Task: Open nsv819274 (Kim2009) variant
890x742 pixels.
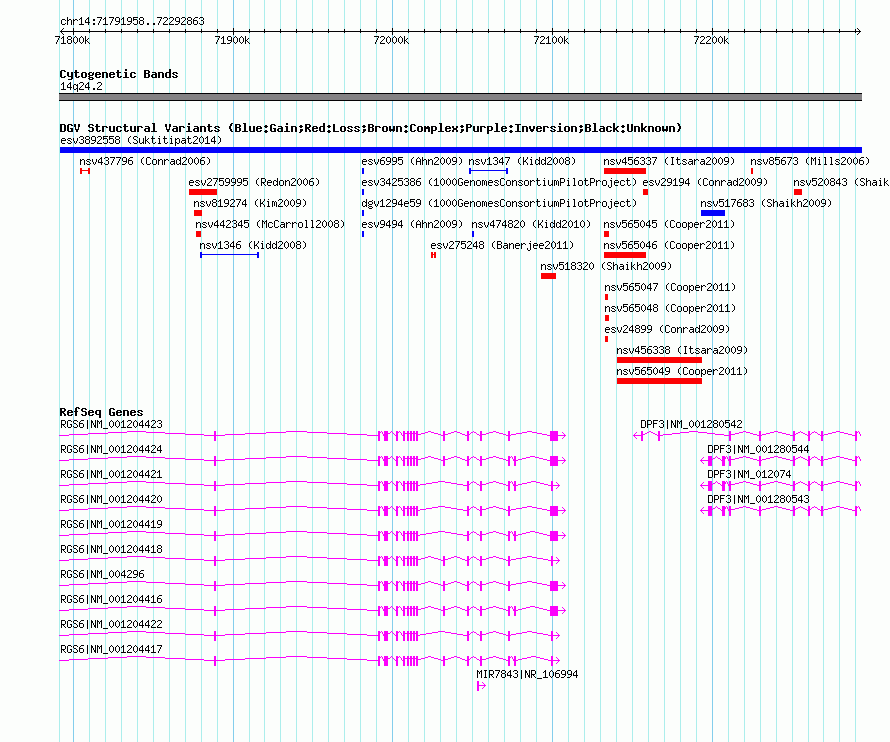Action: pos(250,203)
